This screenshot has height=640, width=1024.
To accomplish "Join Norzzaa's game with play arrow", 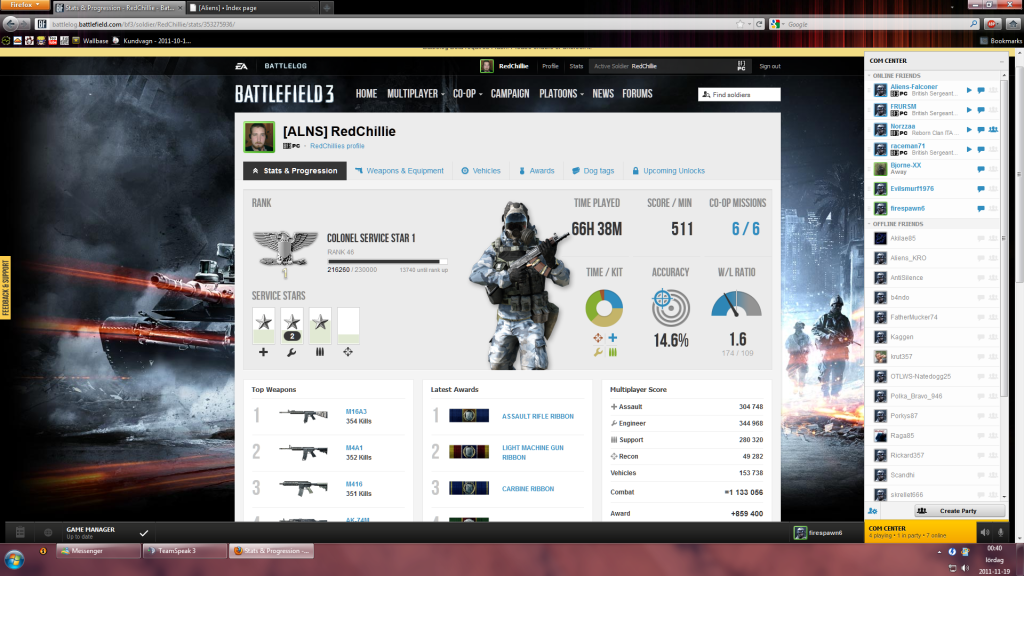I will coord(969,129).
